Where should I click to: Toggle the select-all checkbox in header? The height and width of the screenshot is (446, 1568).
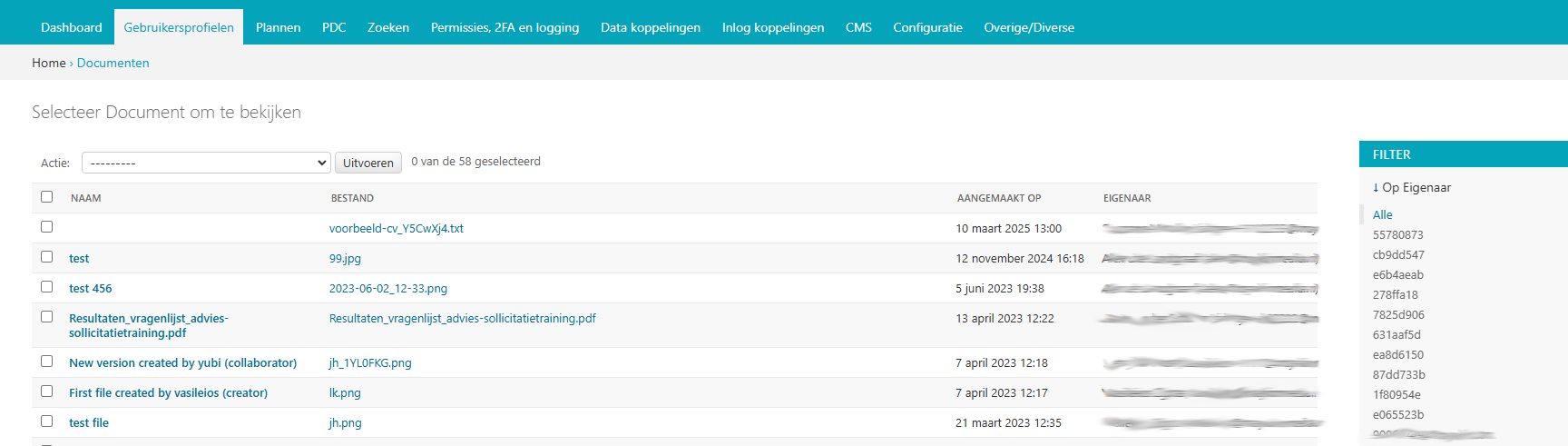pos(47,197)
